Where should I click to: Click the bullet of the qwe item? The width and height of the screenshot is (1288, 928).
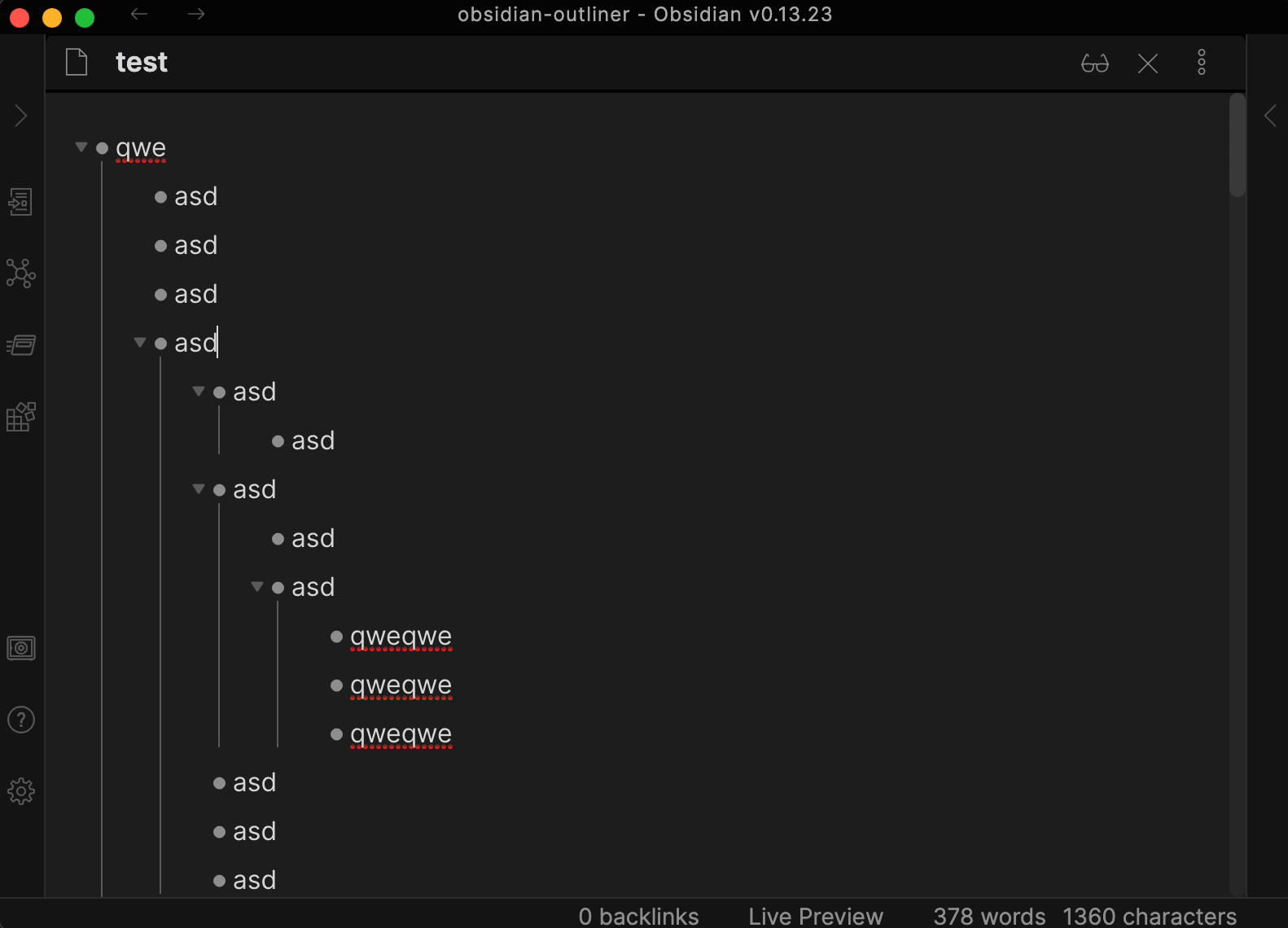(102, 148)
